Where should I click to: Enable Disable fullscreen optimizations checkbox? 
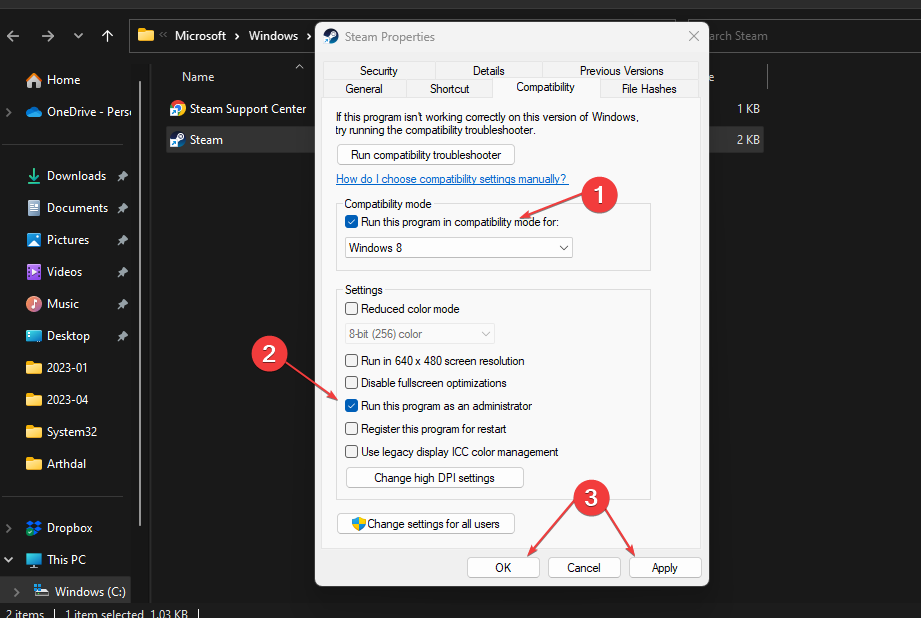point(351,383)
